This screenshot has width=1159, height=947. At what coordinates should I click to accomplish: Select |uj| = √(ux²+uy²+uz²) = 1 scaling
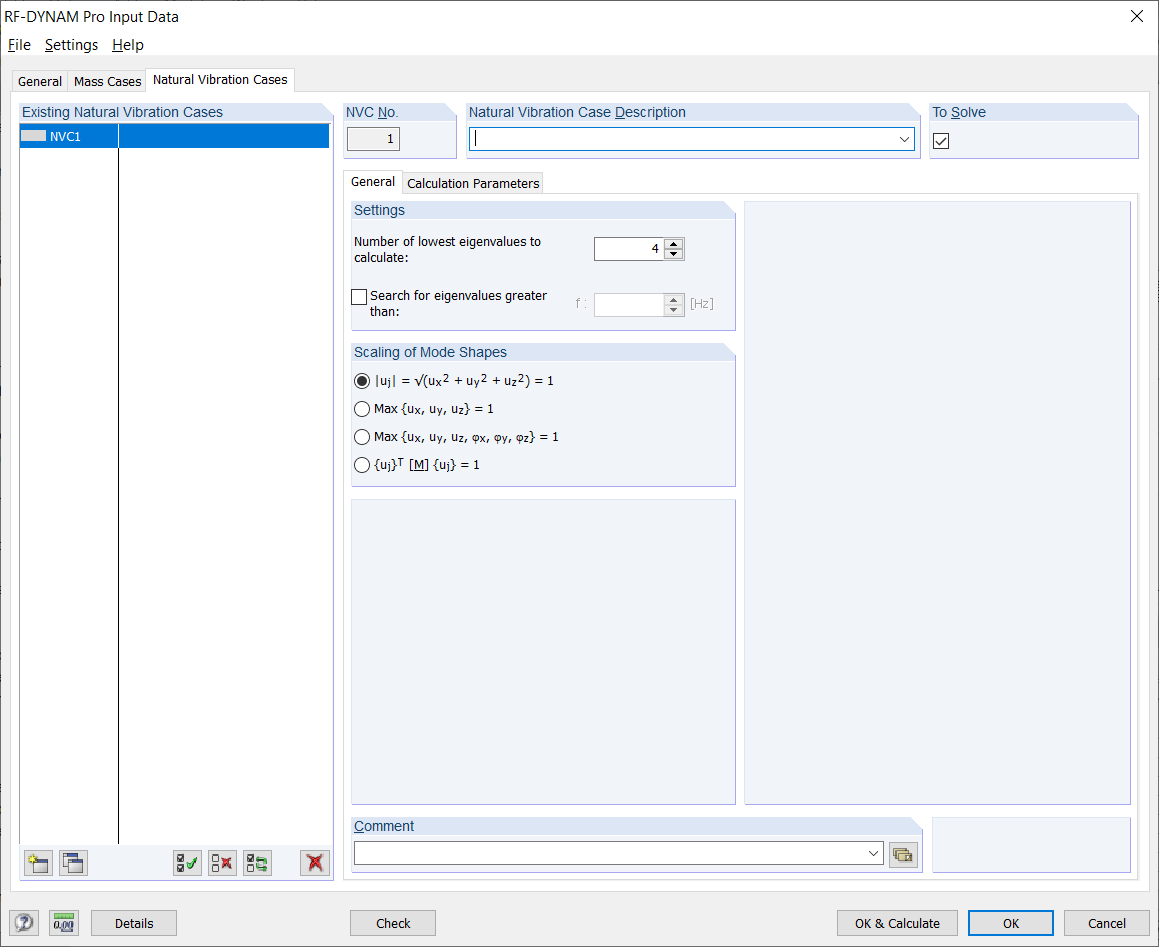point(361,381)
